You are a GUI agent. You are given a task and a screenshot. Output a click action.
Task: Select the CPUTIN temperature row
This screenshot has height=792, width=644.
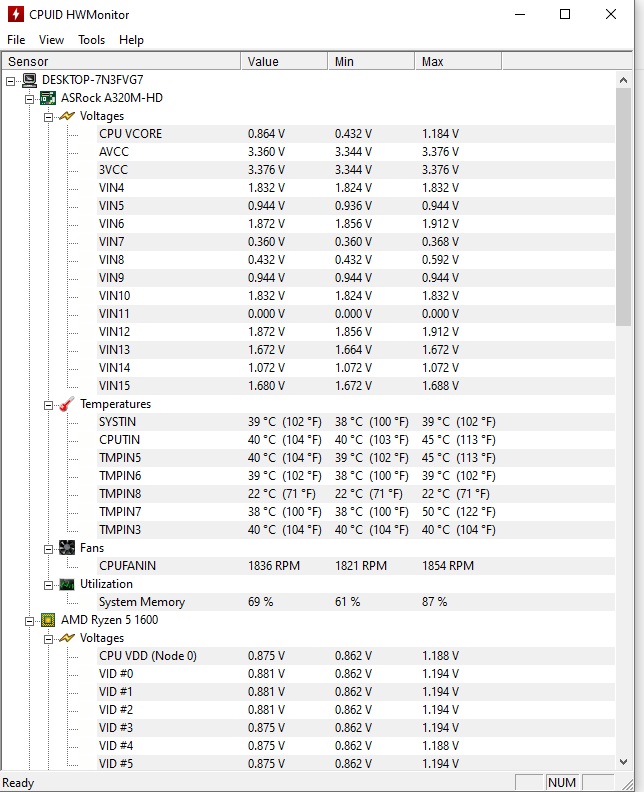coord(356,440)
